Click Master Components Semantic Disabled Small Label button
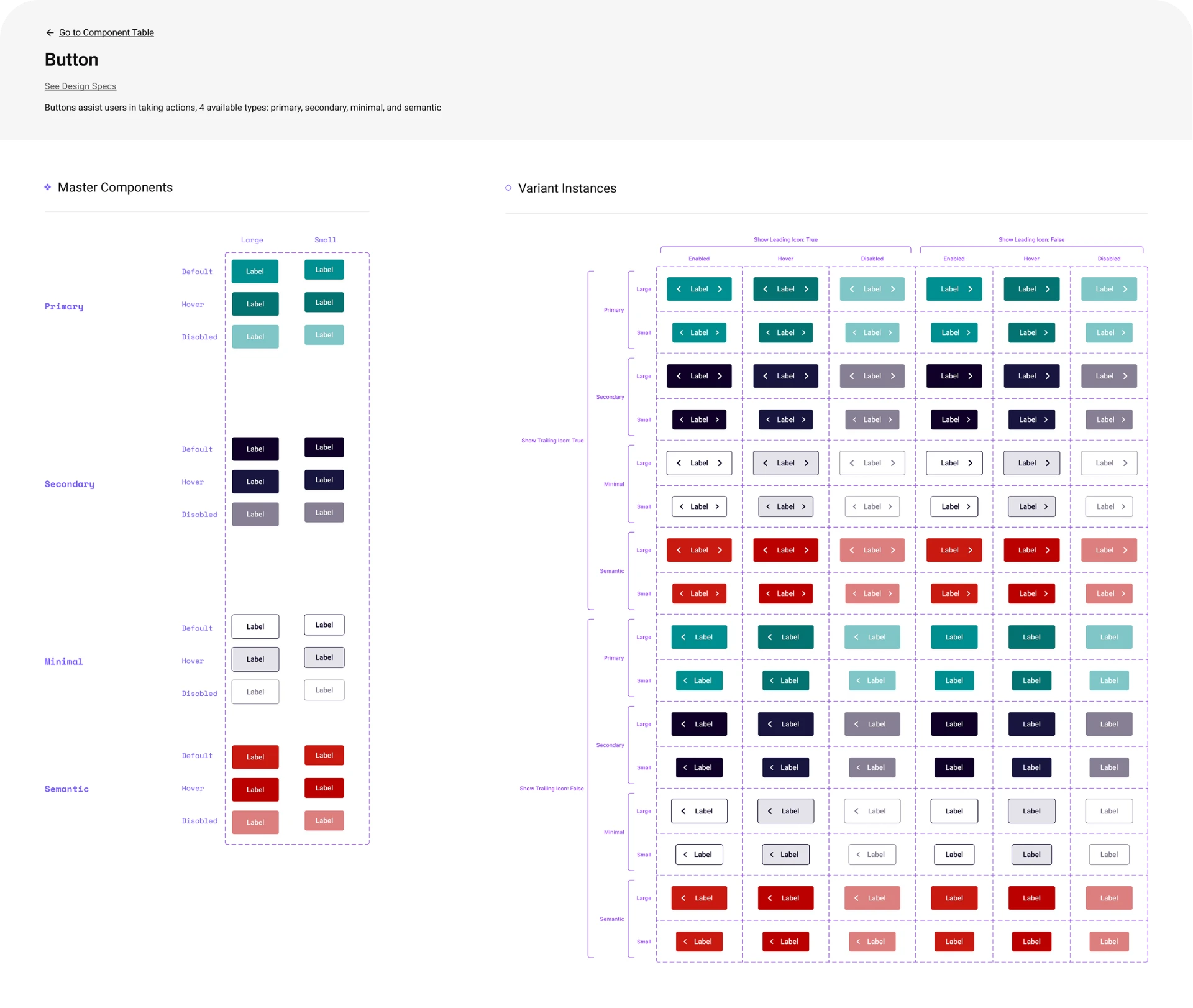 324,821
